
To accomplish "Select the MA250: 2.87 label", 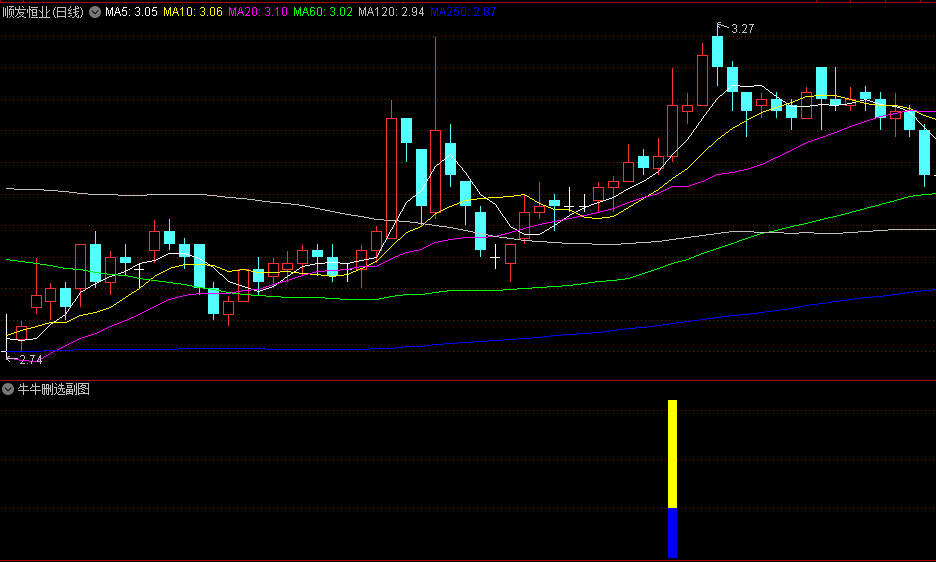I will coord(463,12).
